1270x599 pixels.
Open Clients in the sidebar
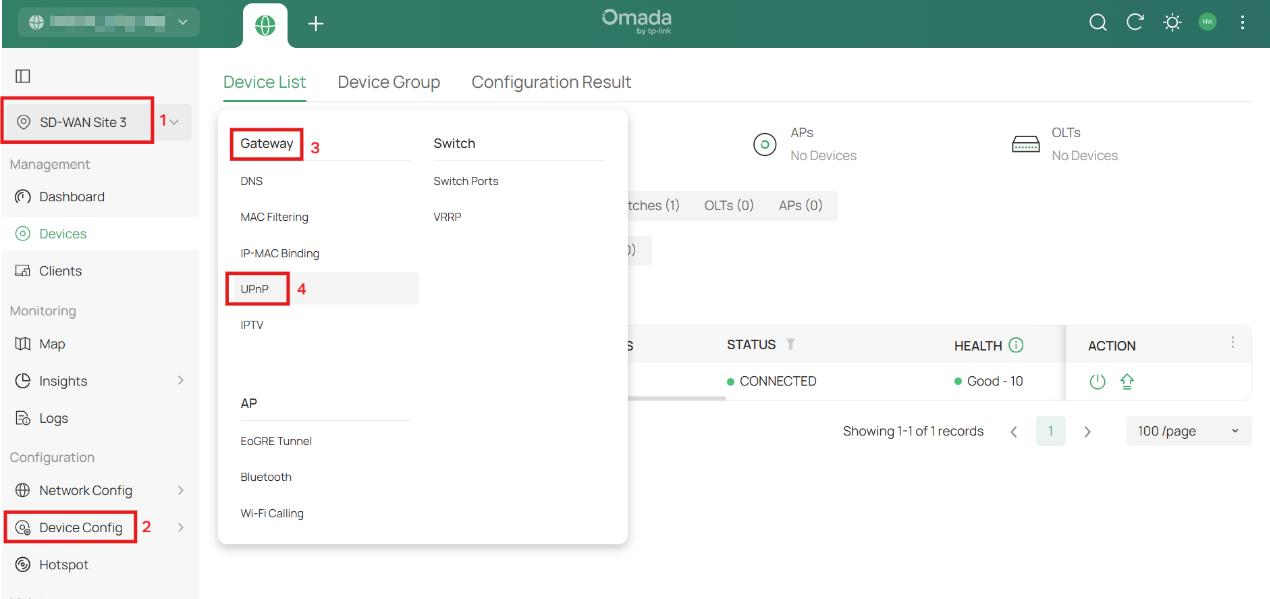[61, 271]
